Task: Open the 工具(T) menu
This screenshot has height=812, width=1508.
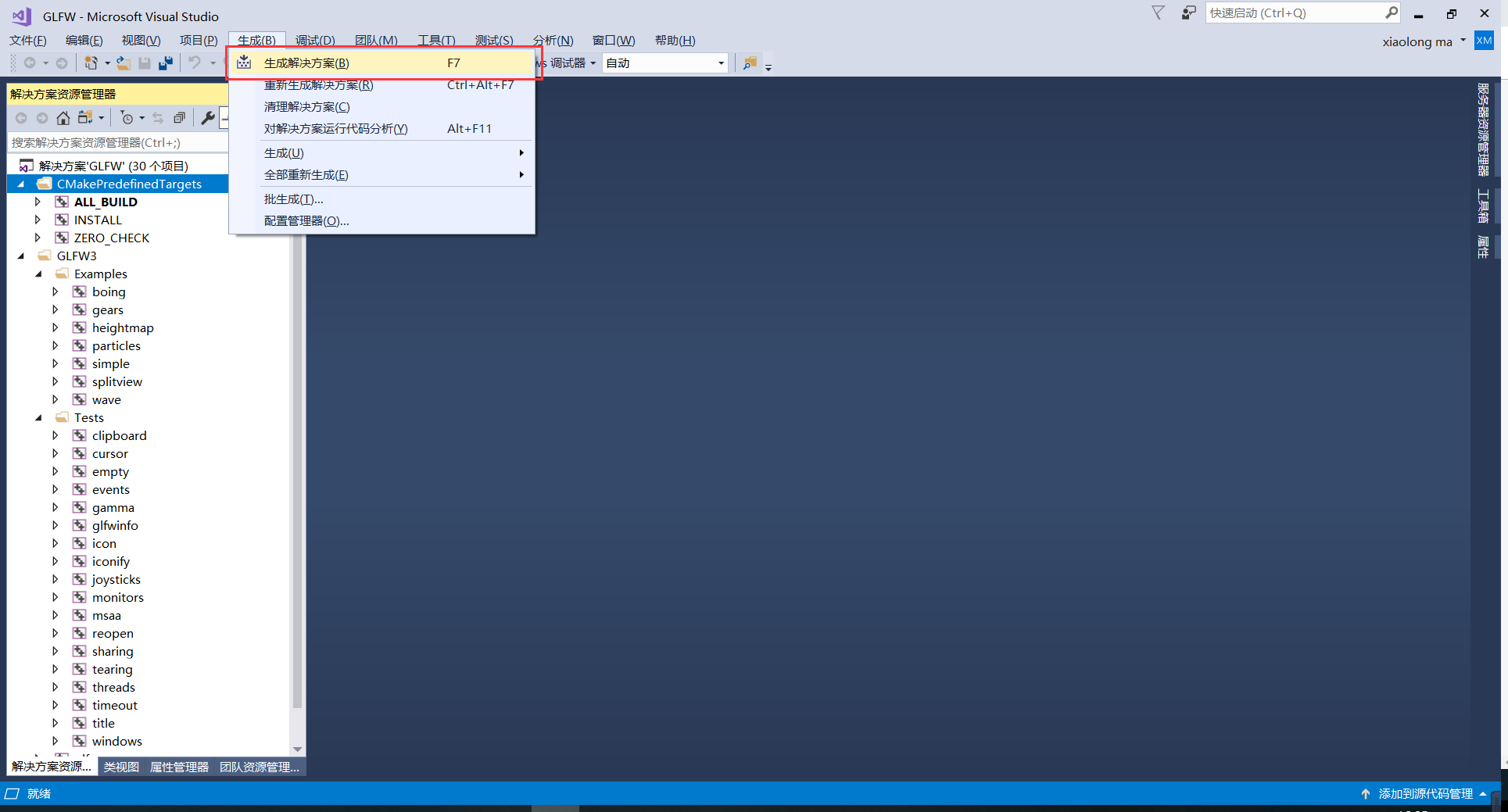Action: [x=436, y=40]
